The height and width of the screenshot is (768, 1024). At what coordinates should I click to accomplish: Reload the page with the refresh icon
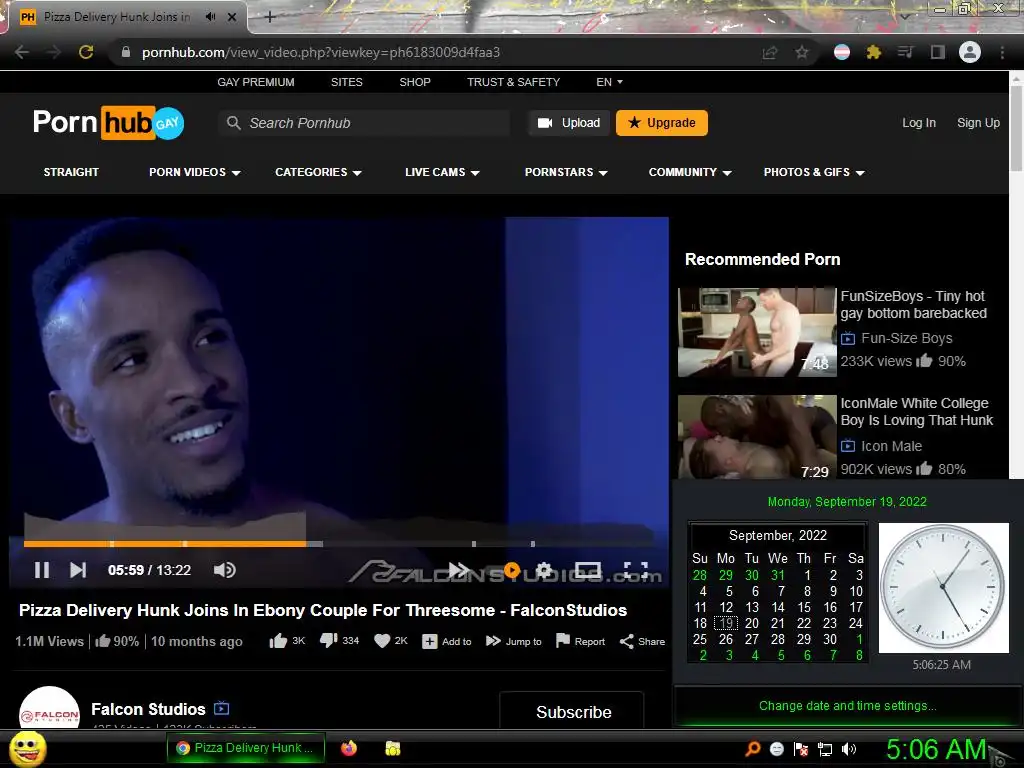coord(86,52)
